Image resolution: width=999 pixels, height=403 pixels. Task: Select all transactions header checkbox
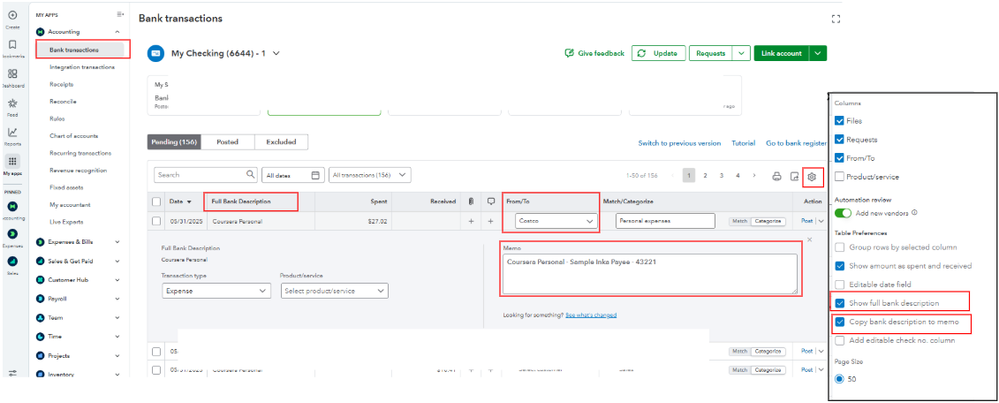pyautogui.click(x=157, y=202)
